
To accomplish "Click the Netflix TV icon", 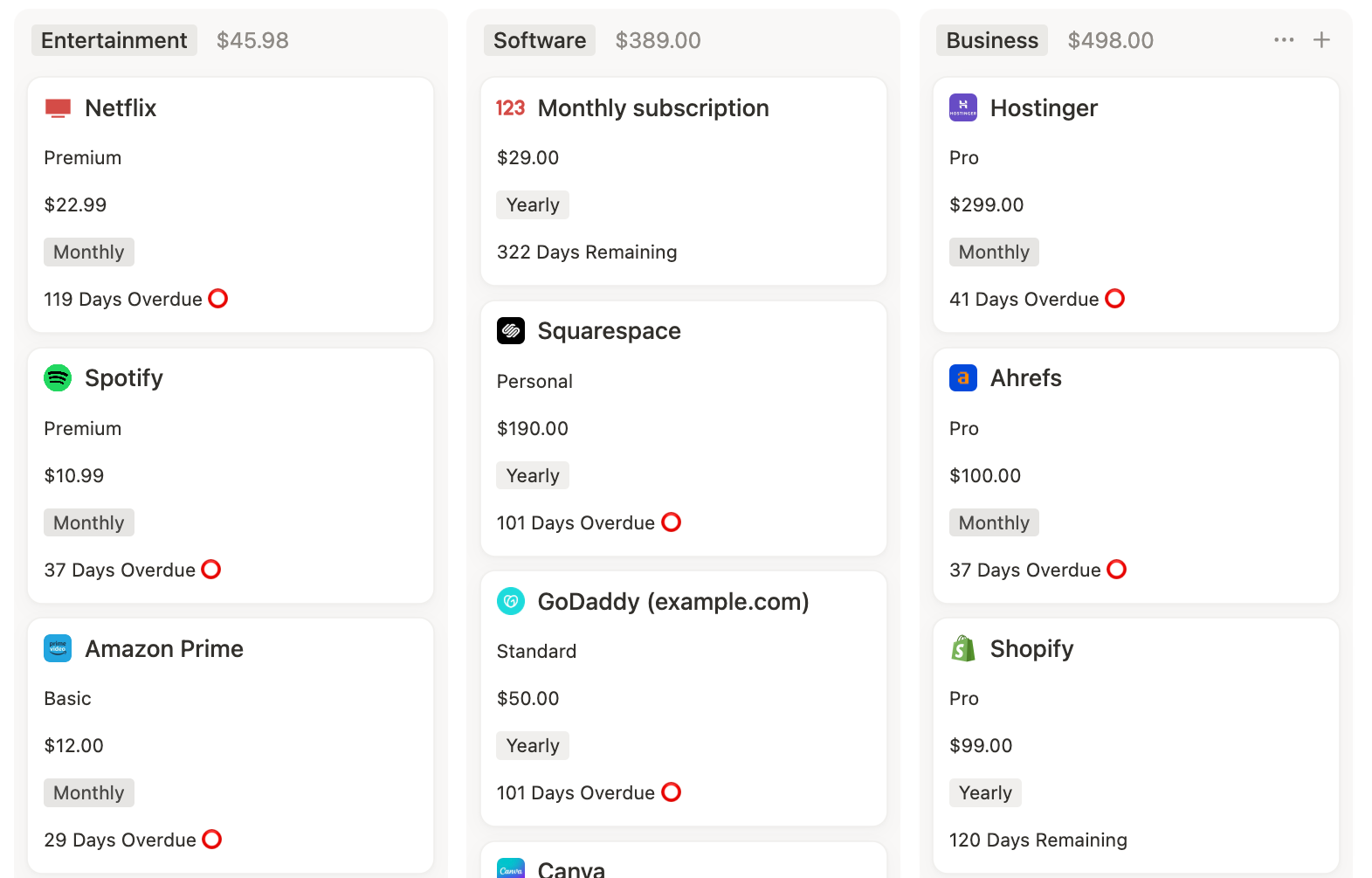I will point(58,108).
